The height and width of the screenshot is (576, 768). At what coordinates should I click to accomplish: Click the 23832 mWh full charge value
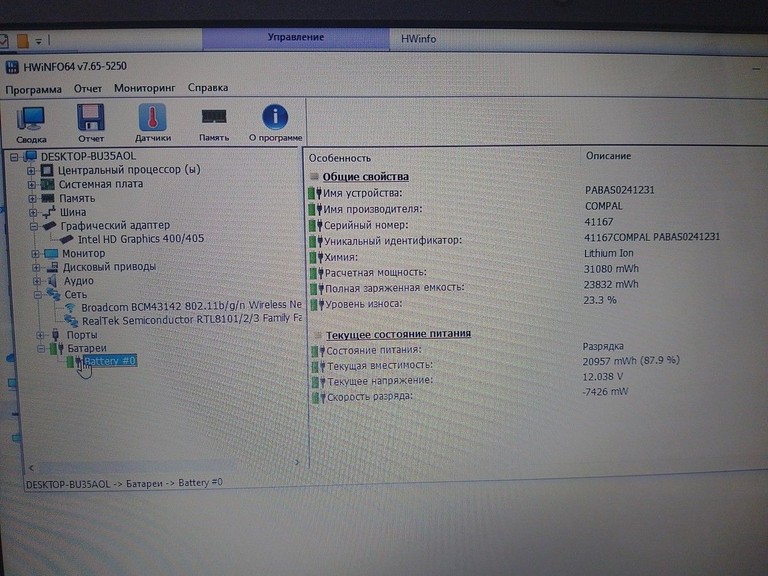pos(611,285)
